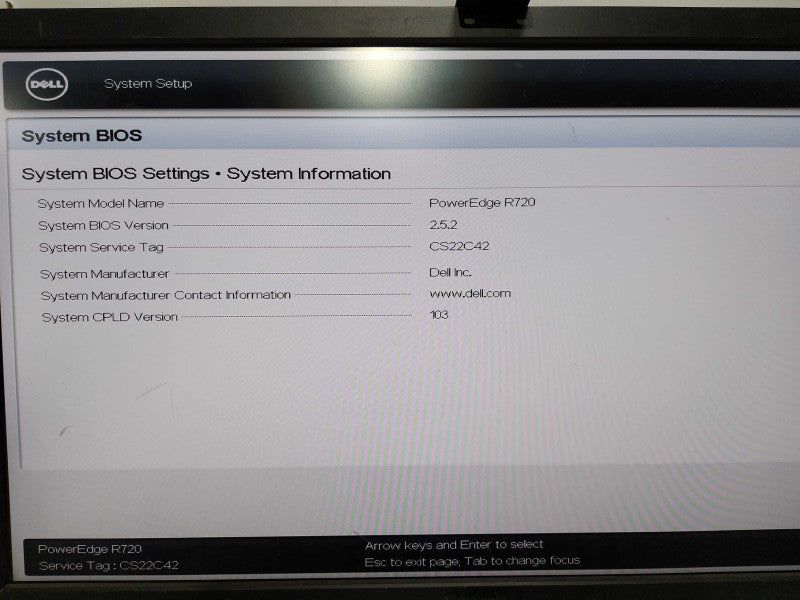This screenshot has width=800, height=600.
Task: Select System Manufacturer Contact Information label
Action: (166, 295)
